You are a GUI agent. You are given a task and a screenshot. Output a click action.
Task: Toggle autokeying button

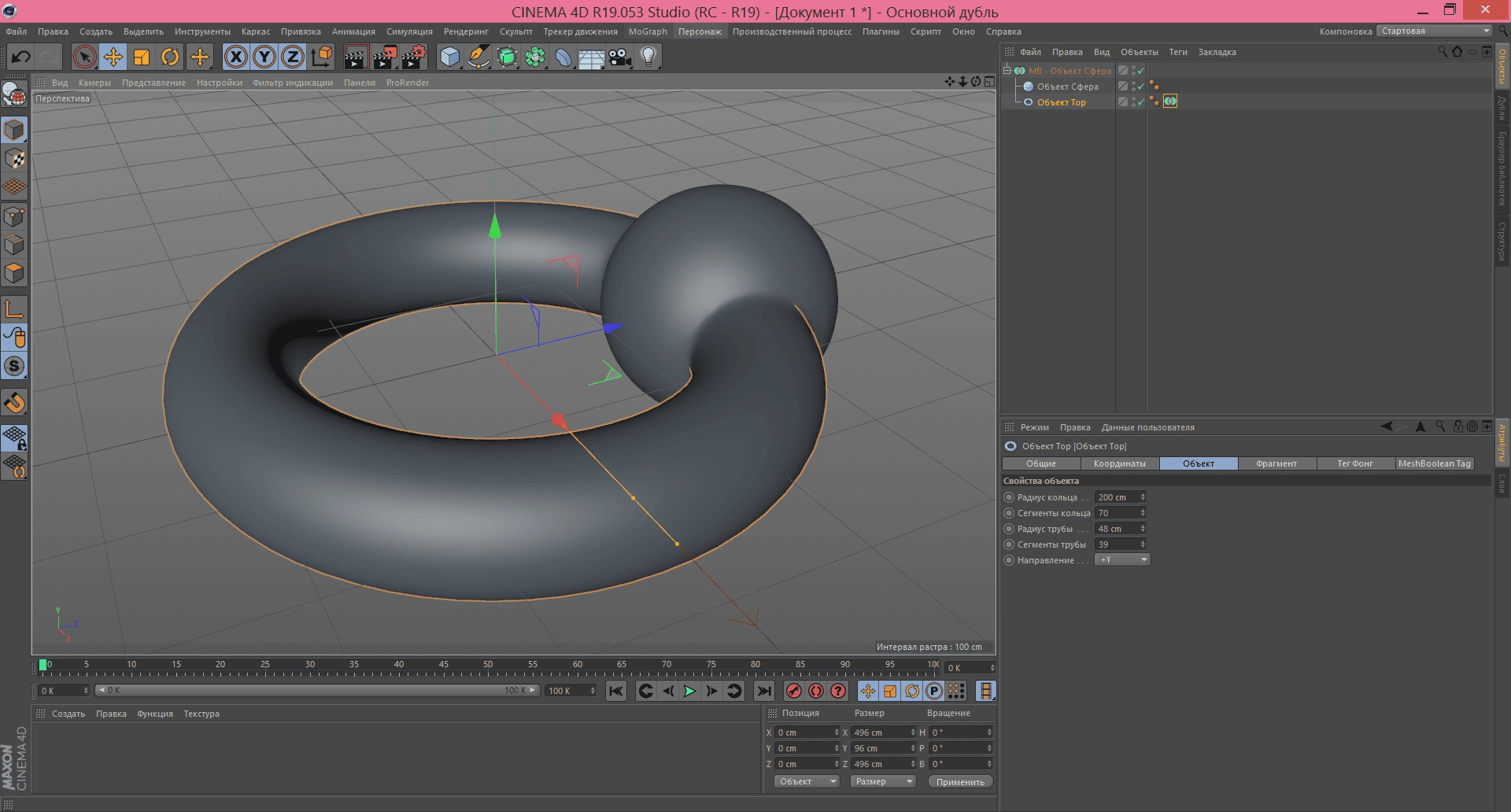coord(816,691)
